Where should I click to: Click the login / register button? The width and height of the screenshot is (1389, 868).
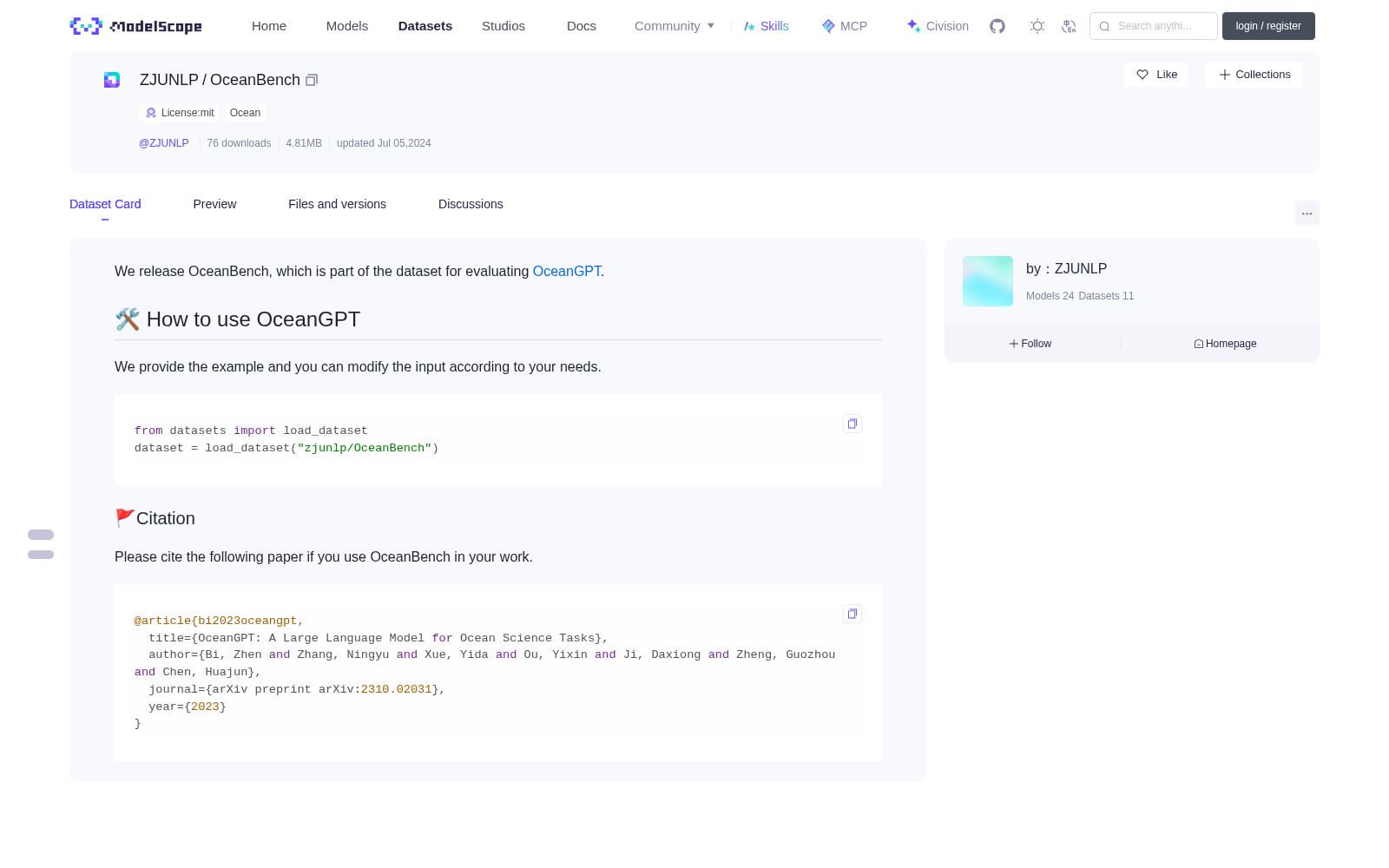click(x=1268, y=26)
